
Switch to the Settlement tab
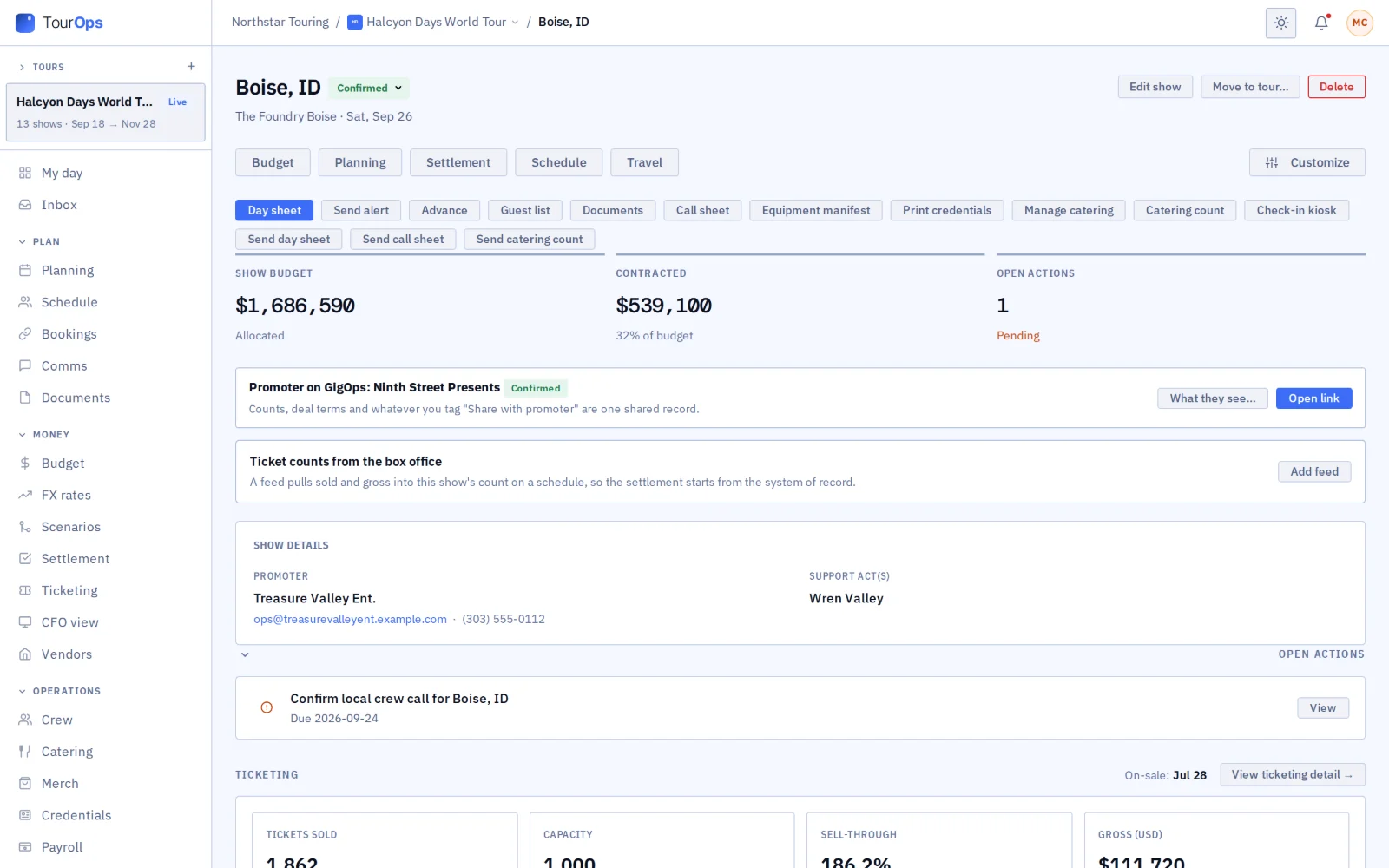(x=458, y=162)
